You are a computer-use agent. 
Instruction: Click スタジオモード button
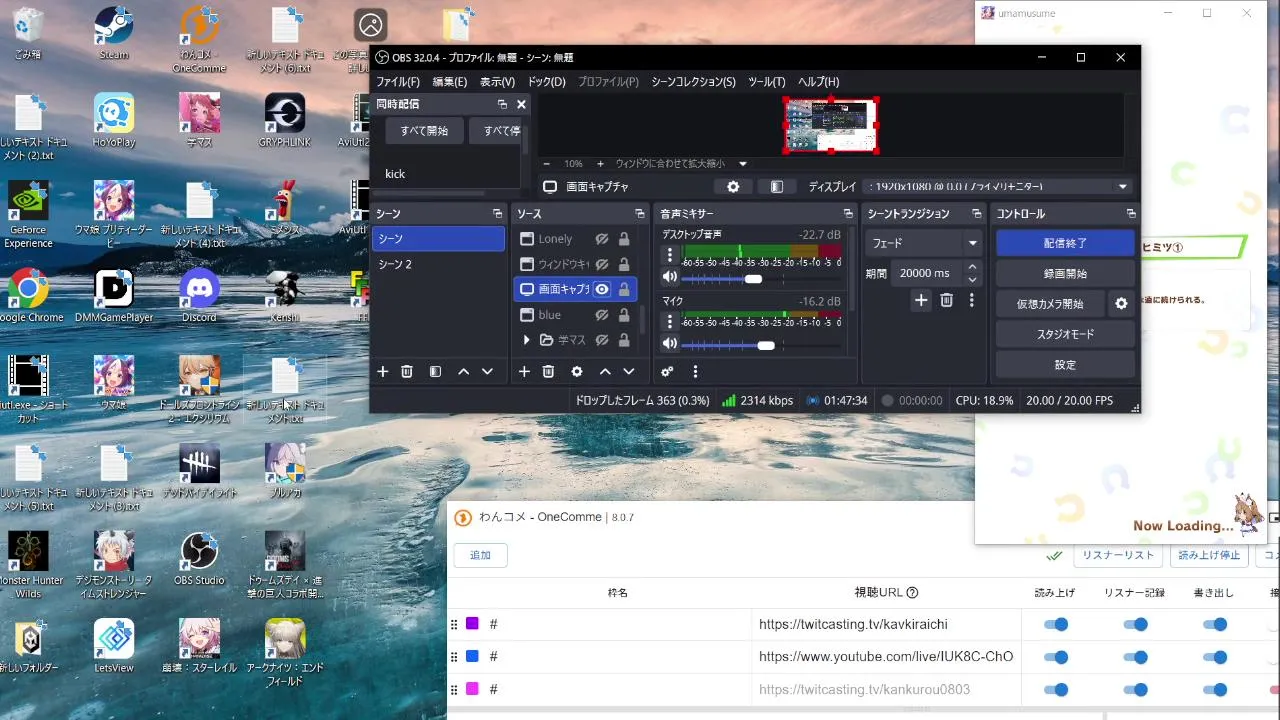(x=1065, y=334)
